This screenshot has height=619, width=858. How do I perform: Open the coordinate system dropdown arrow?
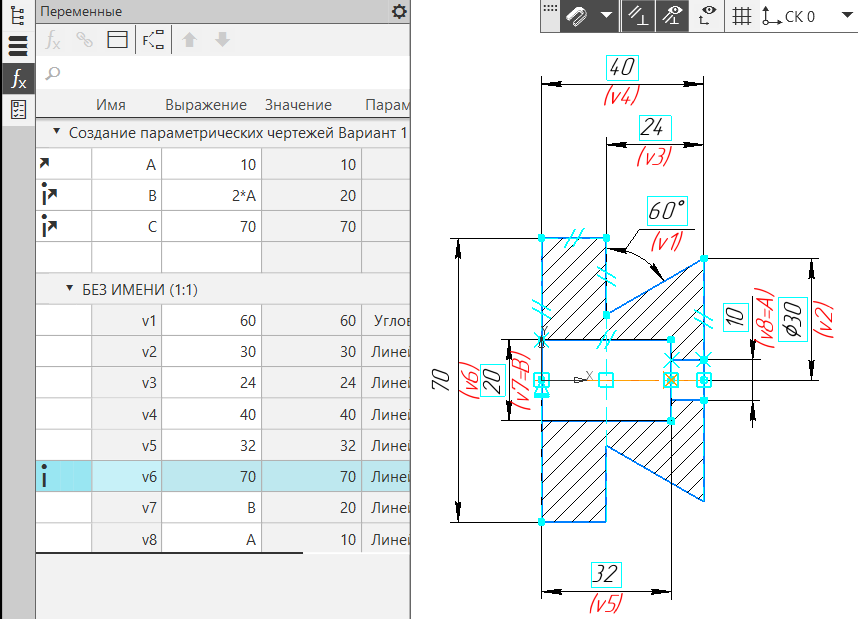click(x=847, y=16)
